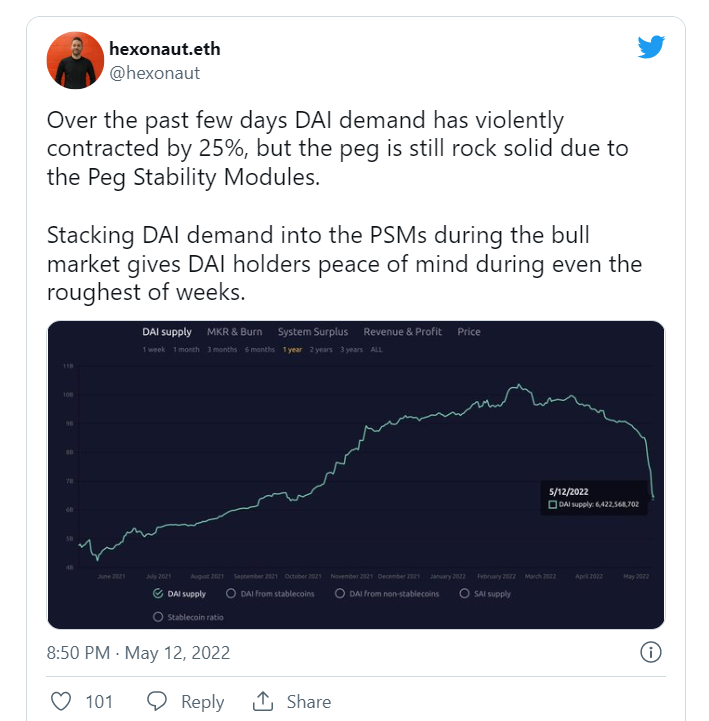Choose the 2 years time range

(x=321, y=349)
